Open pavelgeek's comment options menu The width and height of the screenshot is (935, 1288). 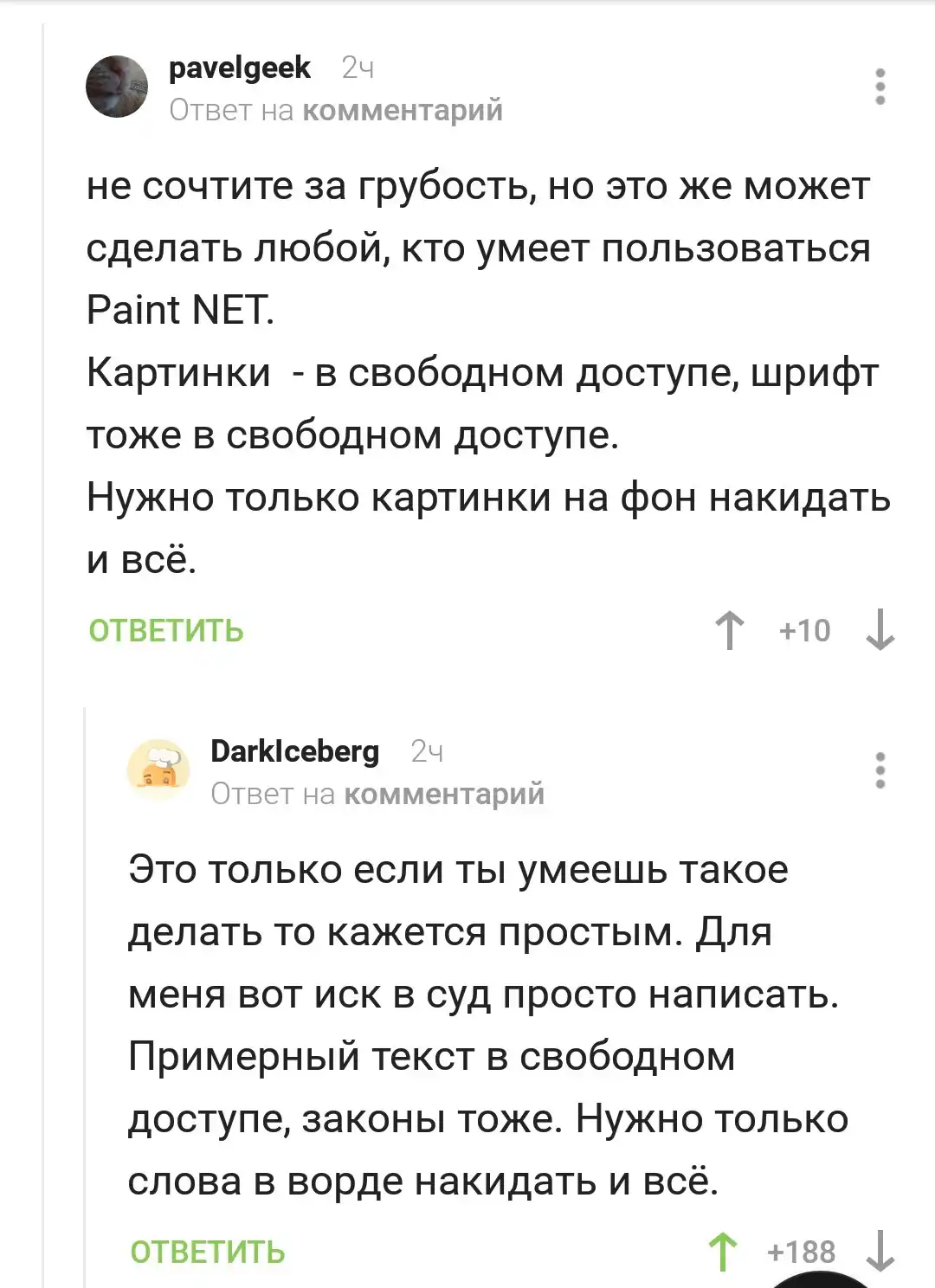(x=880, y=87)
